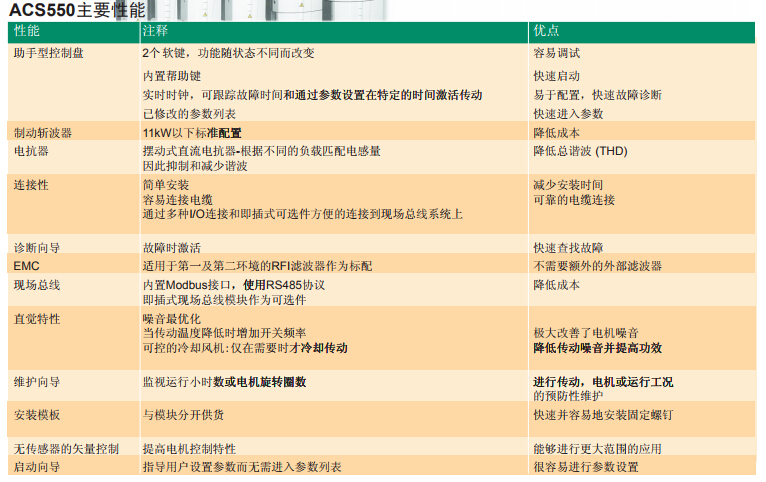Click the 启动向导 row label

tap(37, 467)
